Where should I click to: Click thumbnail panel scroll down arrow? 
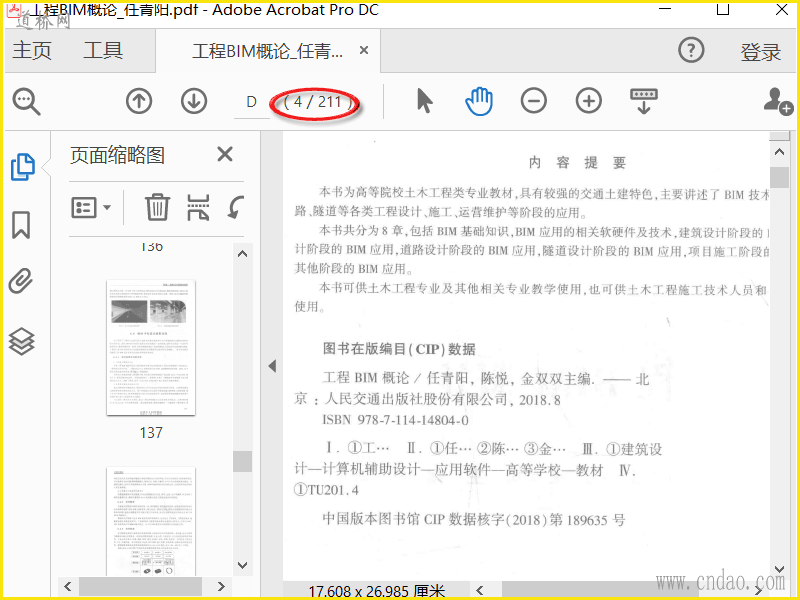(242, 565)
